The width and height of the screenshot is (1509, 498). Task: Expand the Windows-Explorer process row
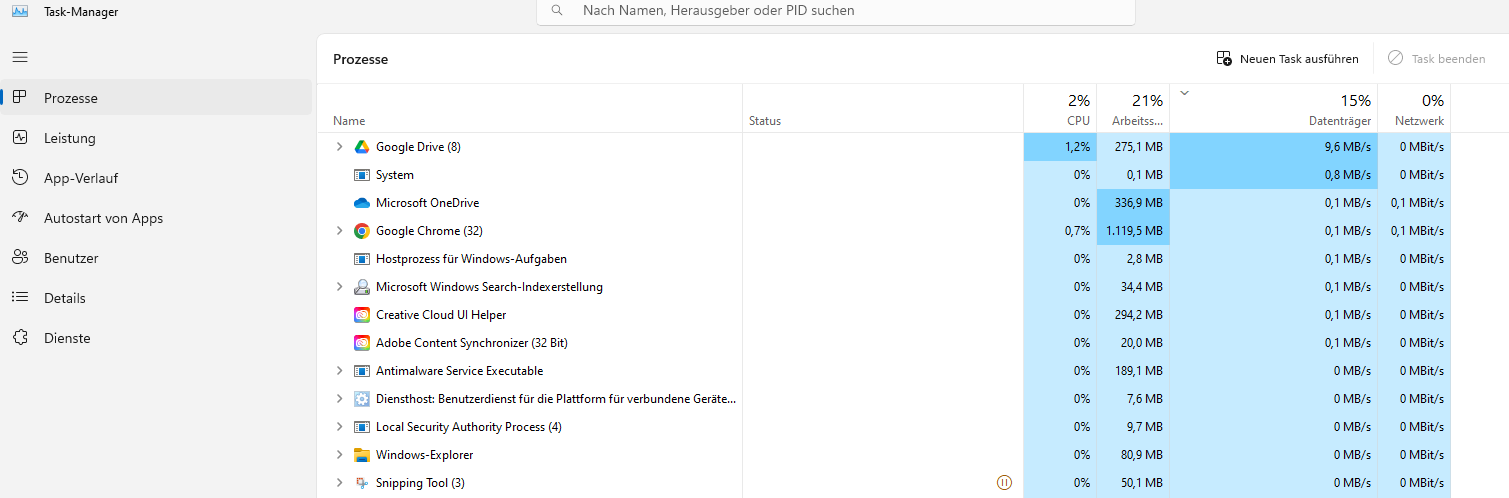pos(339,455)
